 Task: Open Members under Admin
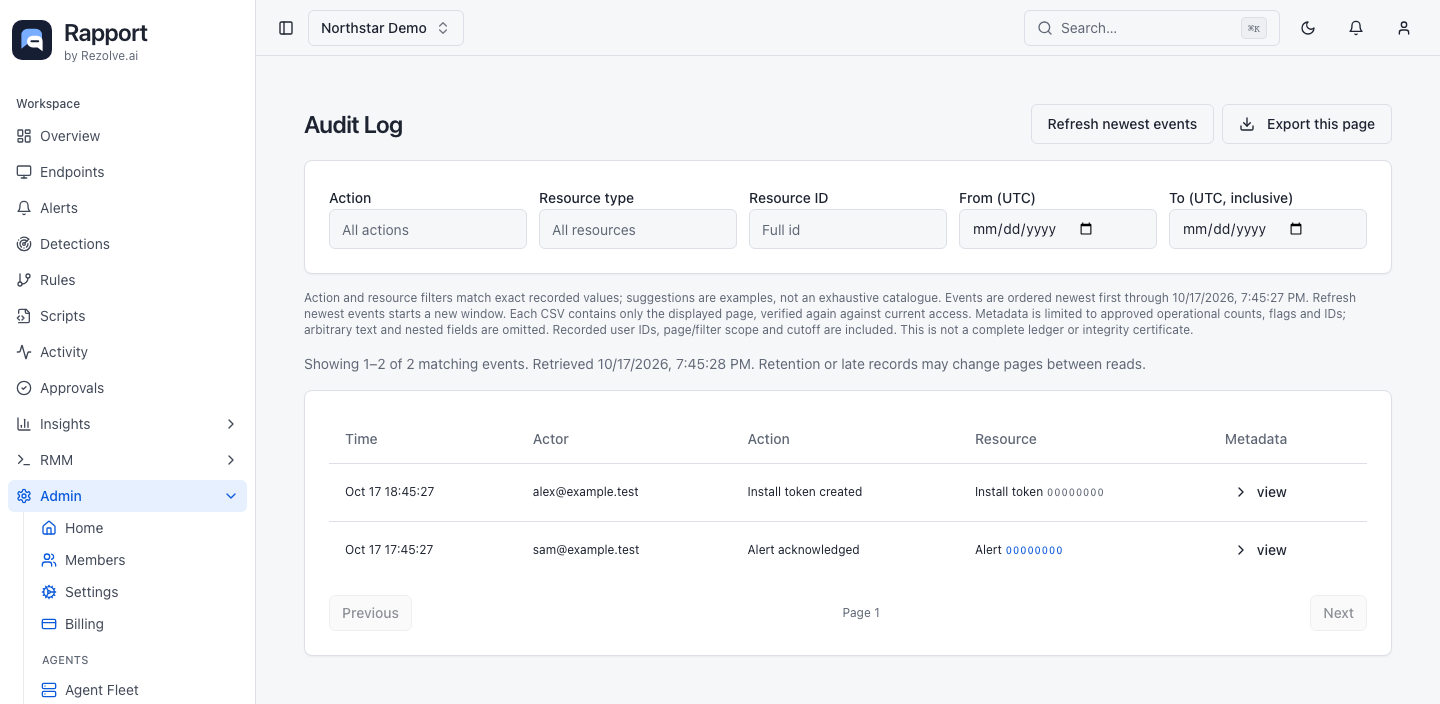[x=140, y=560]
